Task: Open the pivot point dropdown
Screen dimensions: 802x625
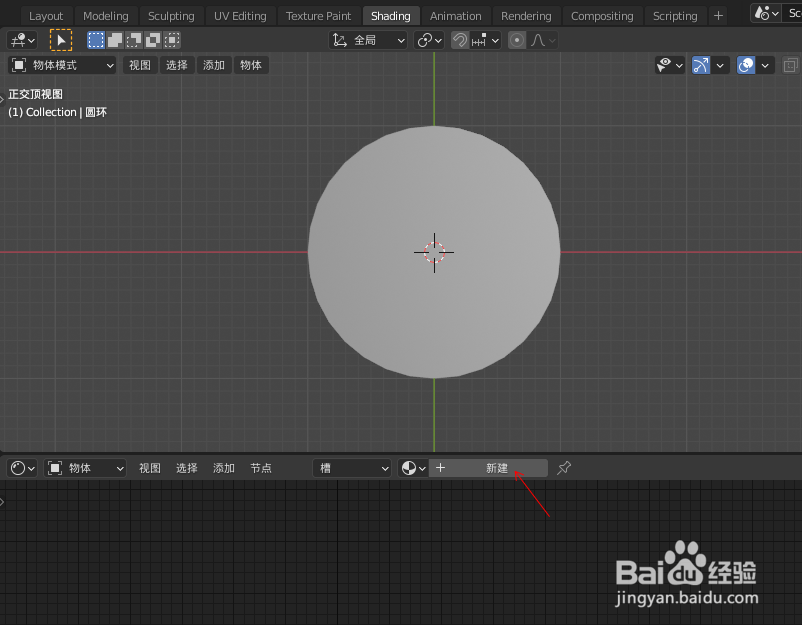Action: pyautogui.click(x=429, y=40)
